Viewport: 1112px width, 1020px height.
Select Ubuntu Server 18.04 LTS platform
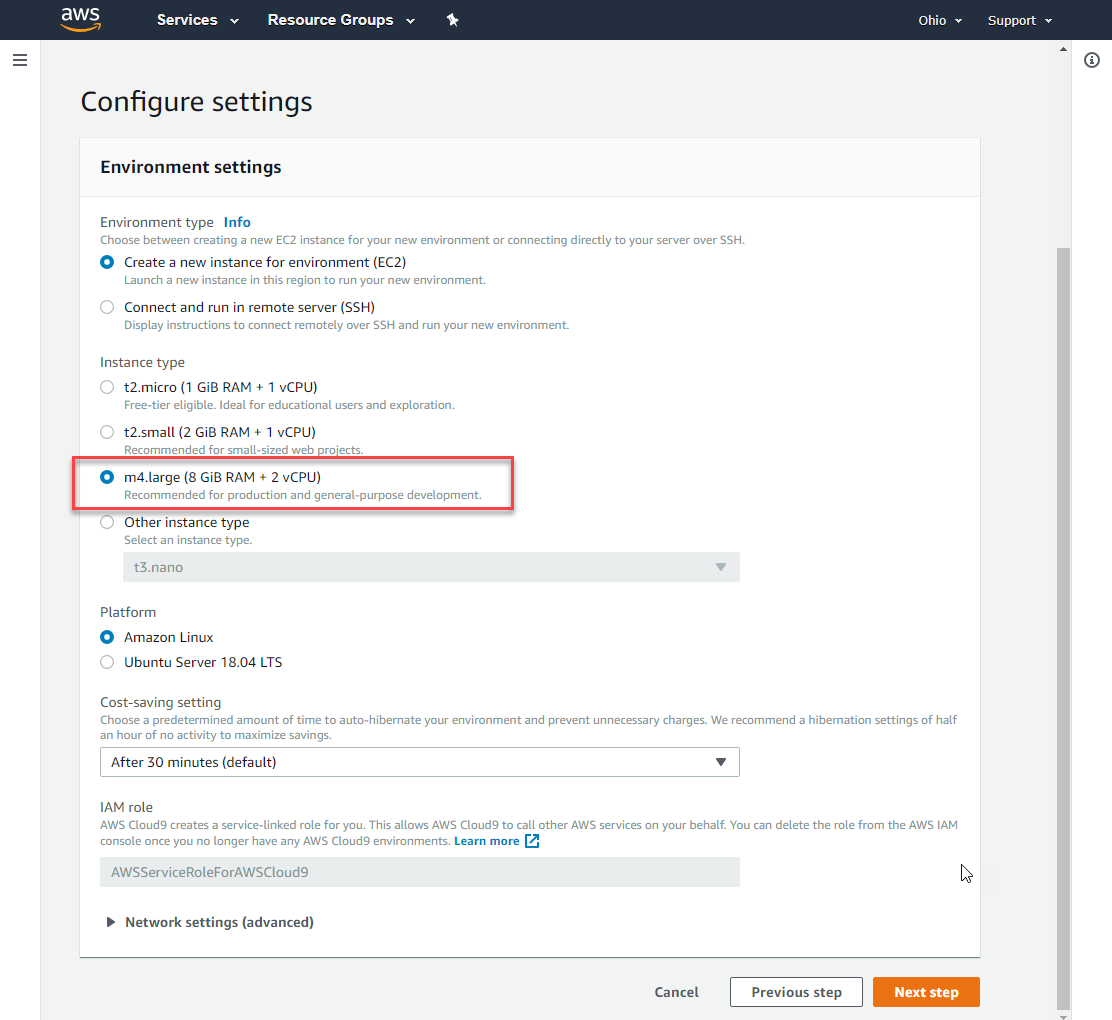pyautogui.click(x=107, y=662)
